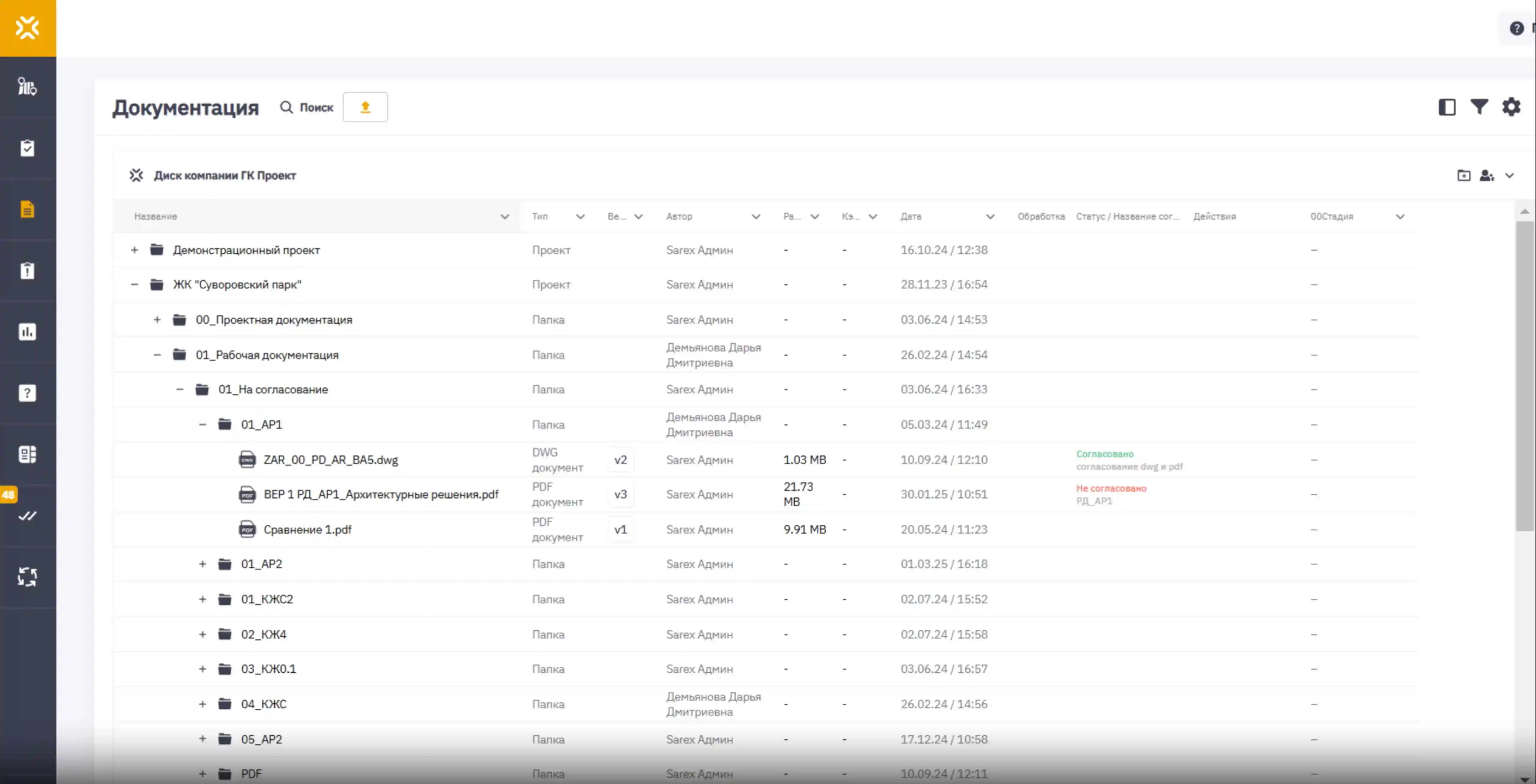The width and height of the screenshot is (1536, 784).
Task: Open the filter funnel icon
Action: click(x=1479, y=107)
